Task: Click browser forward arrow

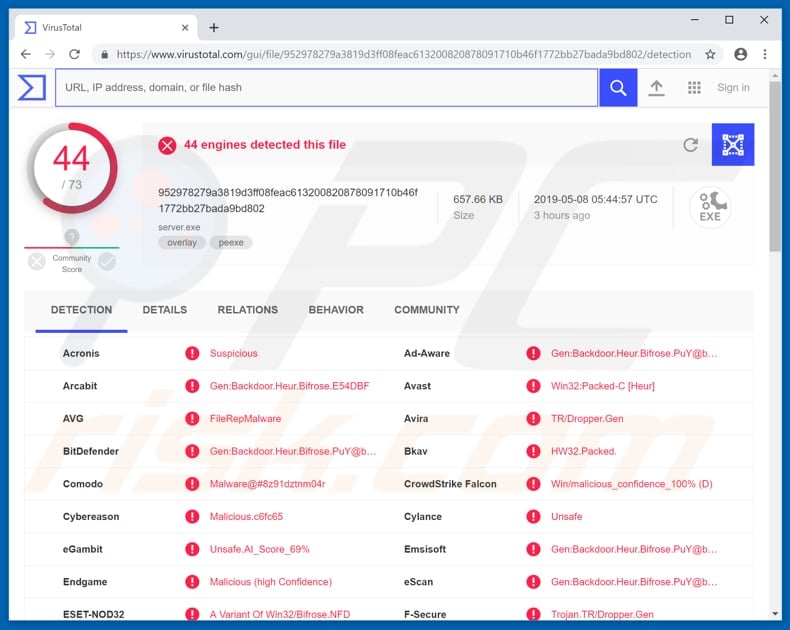Action: tap(50, 54)
